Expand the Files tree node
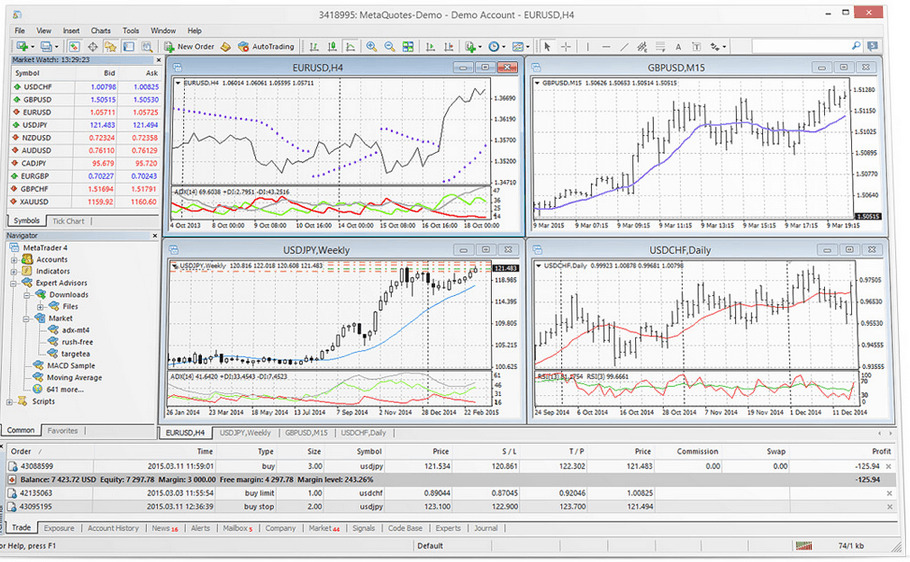910x562 pixels. point(40,307)
